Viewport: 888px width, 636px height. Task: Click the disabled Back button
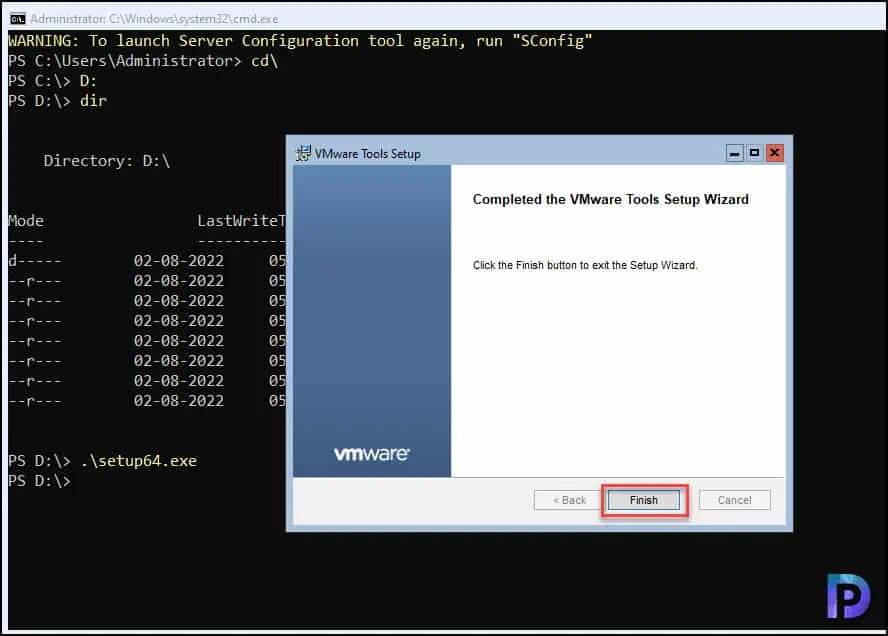(569, 500)
